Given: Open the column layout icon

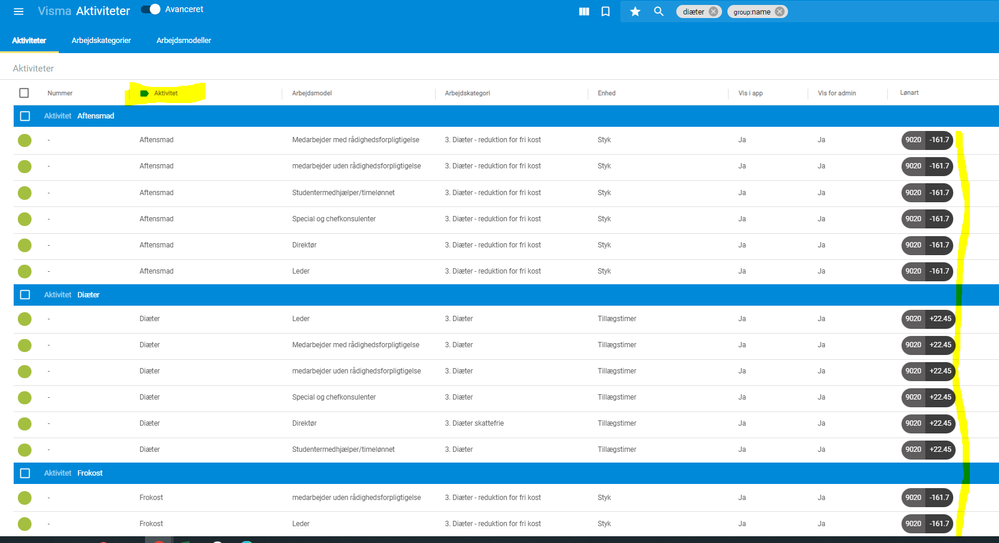Looking at the screenshot, I should [x=584, y=11].
